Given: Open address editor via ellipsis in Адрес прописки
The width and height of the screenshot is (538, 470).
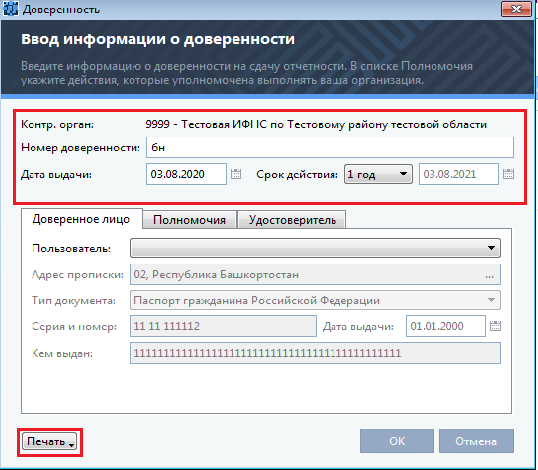Looking at the screenshot, I should (x=490, y=275).
